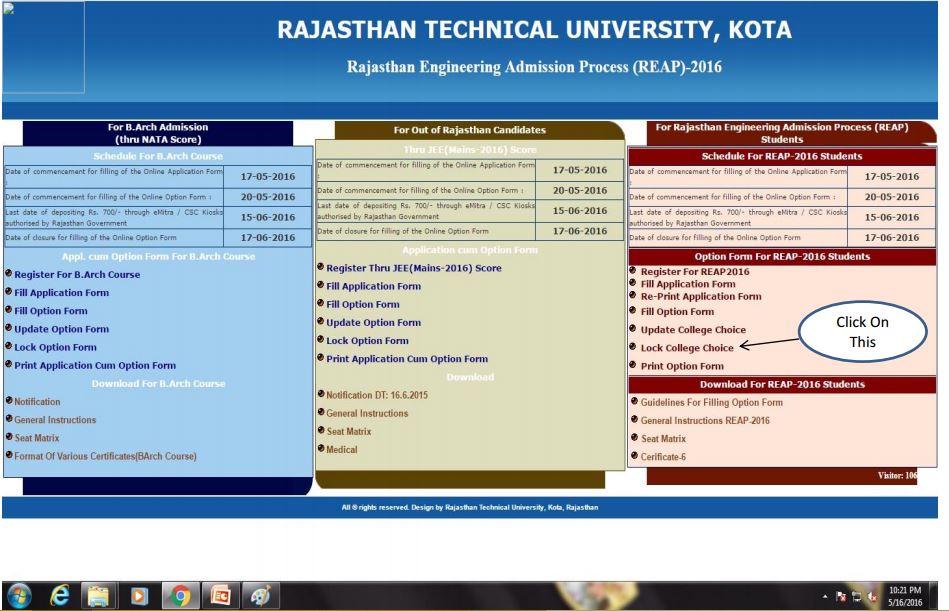Open Guidelines For Filling Option Form
Image resolution: width=949 pixels, height=611 pixels.
(x=711, y=403)
